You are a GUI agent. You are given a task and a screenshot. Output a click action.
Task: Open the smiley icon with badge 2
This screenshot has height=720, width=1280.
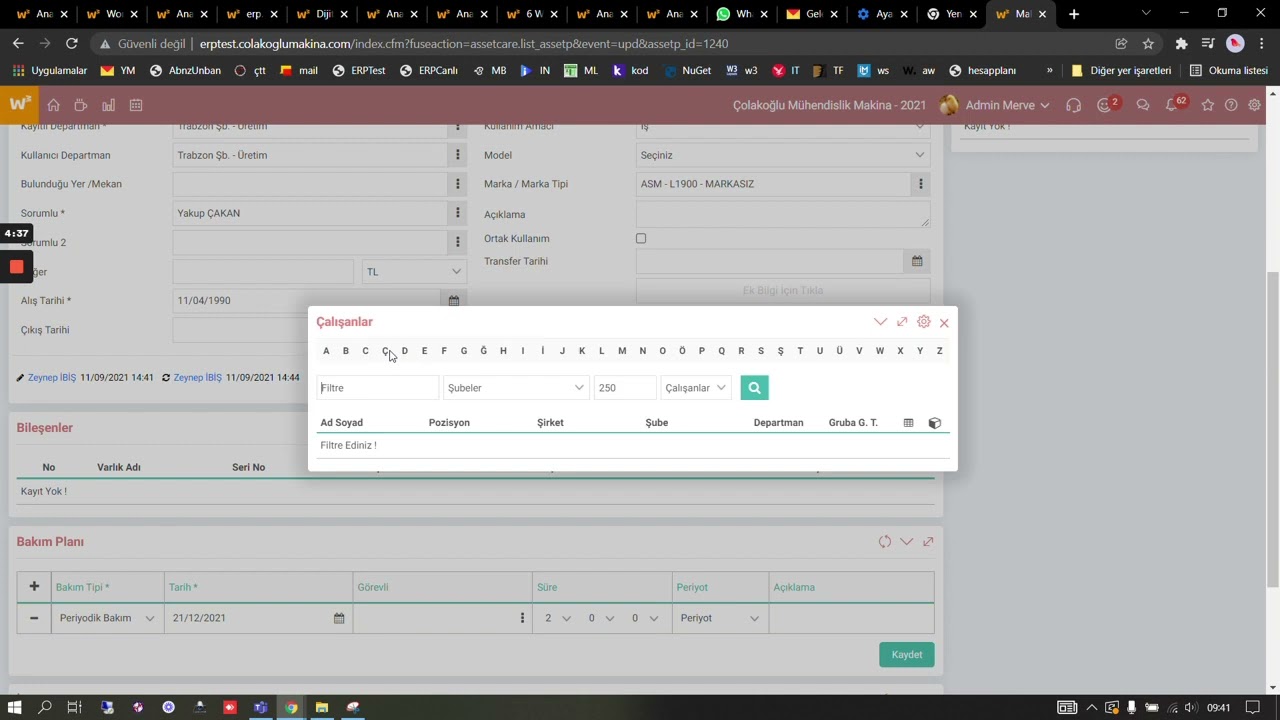[1106, 105]
